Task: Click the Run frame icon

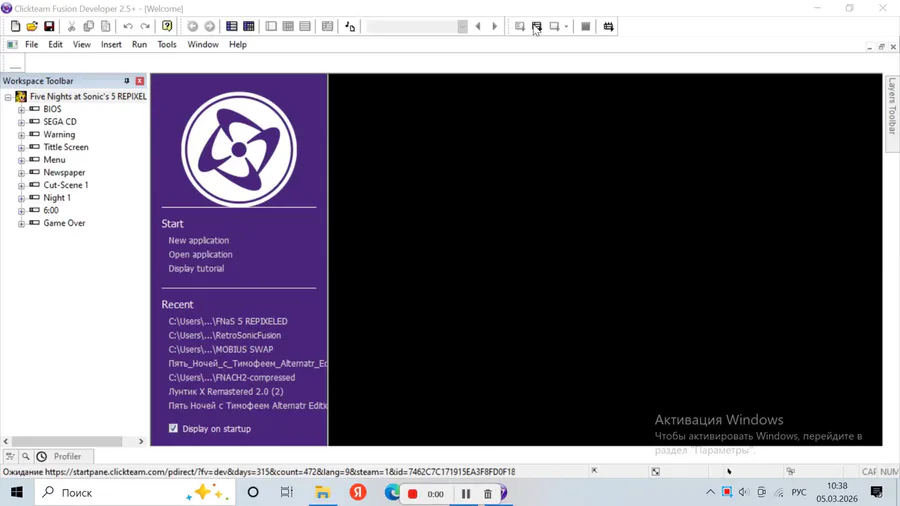Action: point(554,26)
